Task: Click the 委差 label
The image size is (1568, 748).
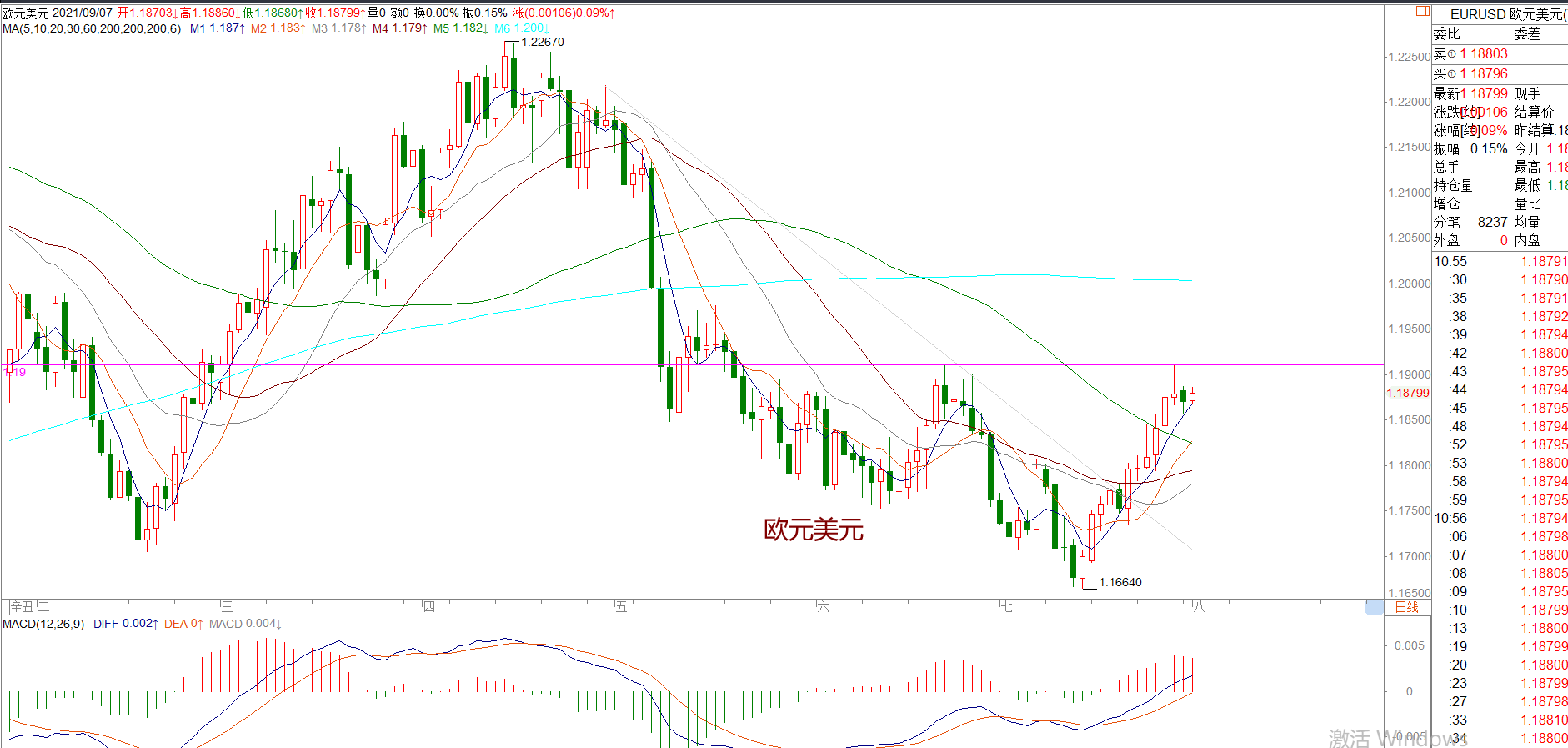Action: (x=1527, y=33)
